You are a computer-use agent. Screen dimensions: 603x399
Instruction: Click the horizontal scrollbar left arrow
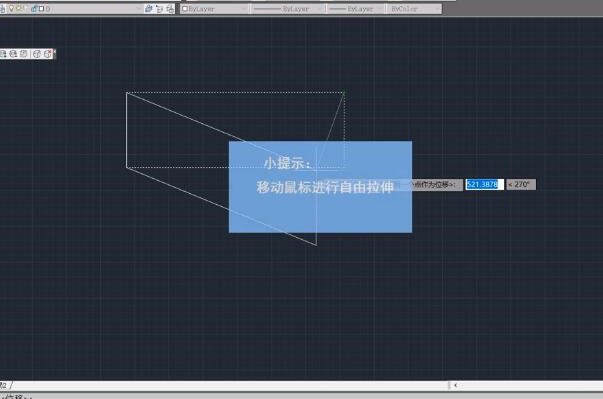click(x=456, y=385)
